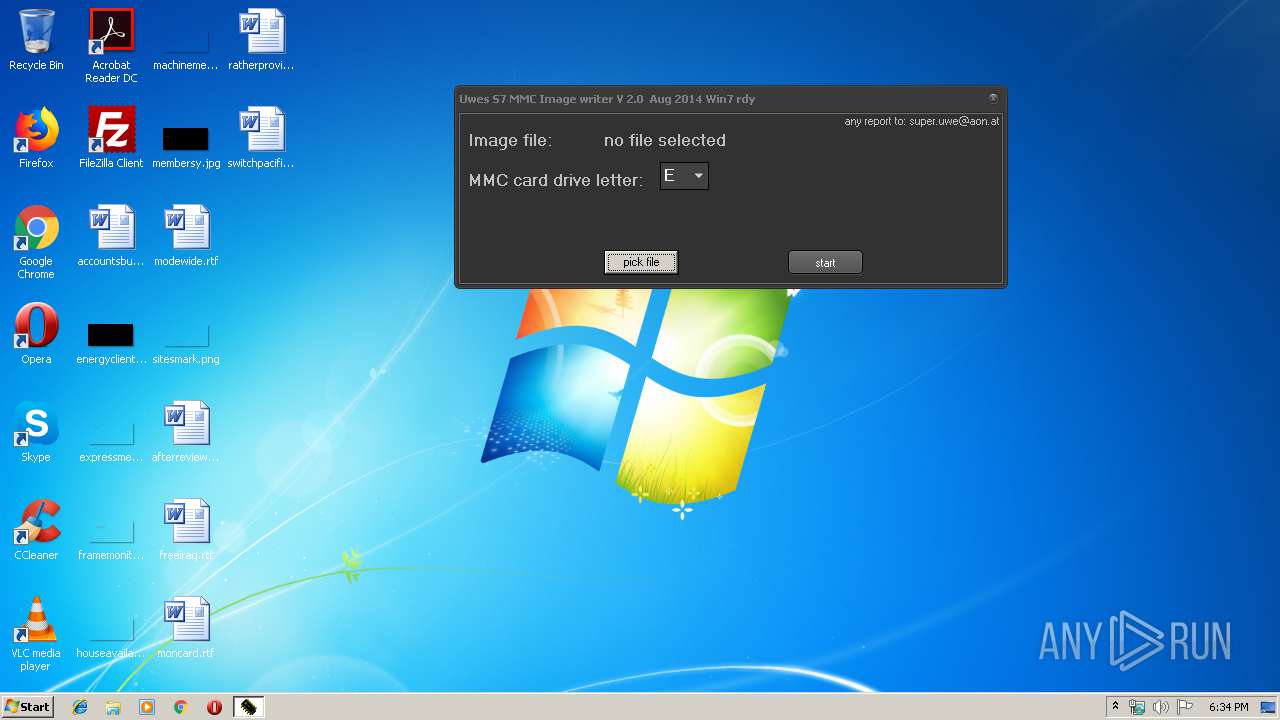
Task: Launch Internet Explorer from the taskbar
Action: [x=80, y=707]
